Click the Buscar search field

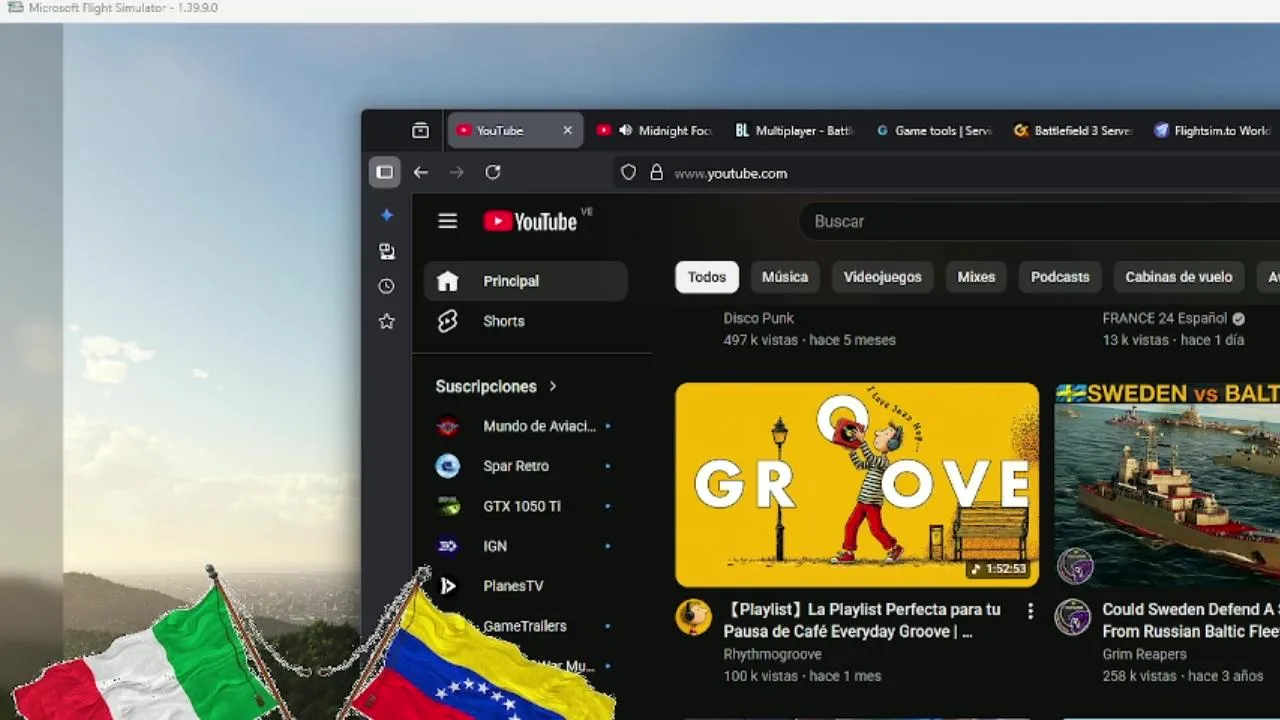(x=1040, y=221)
